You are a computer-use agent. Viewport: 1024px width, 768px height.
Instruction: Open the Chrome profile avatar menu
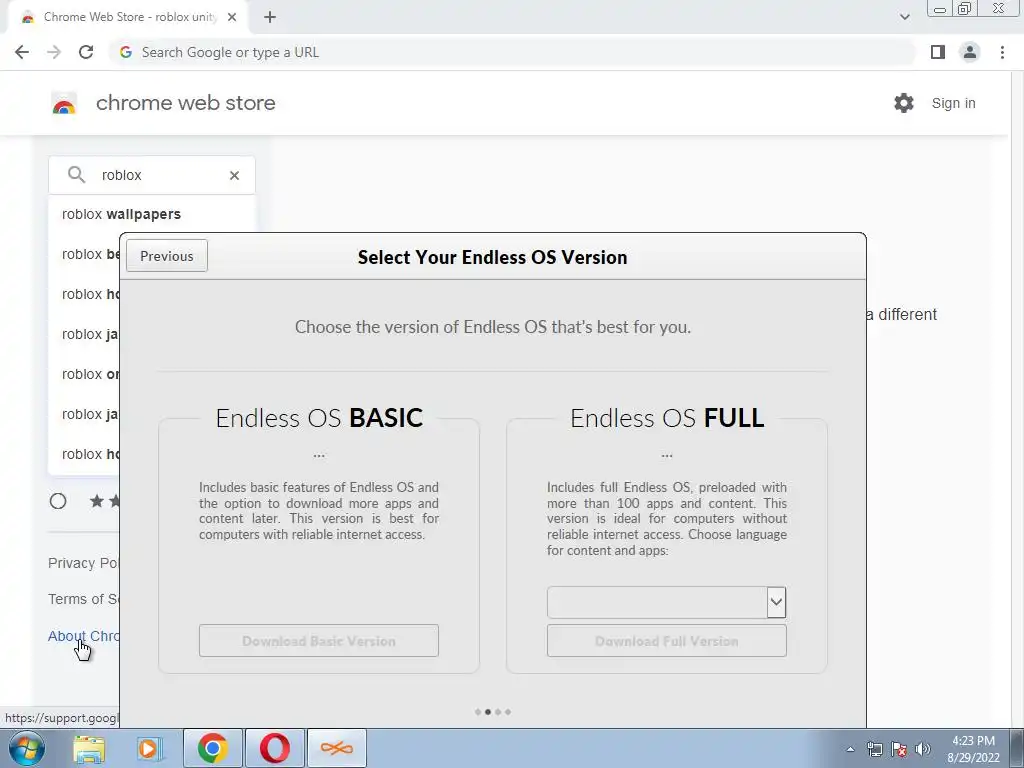(970, 52)
